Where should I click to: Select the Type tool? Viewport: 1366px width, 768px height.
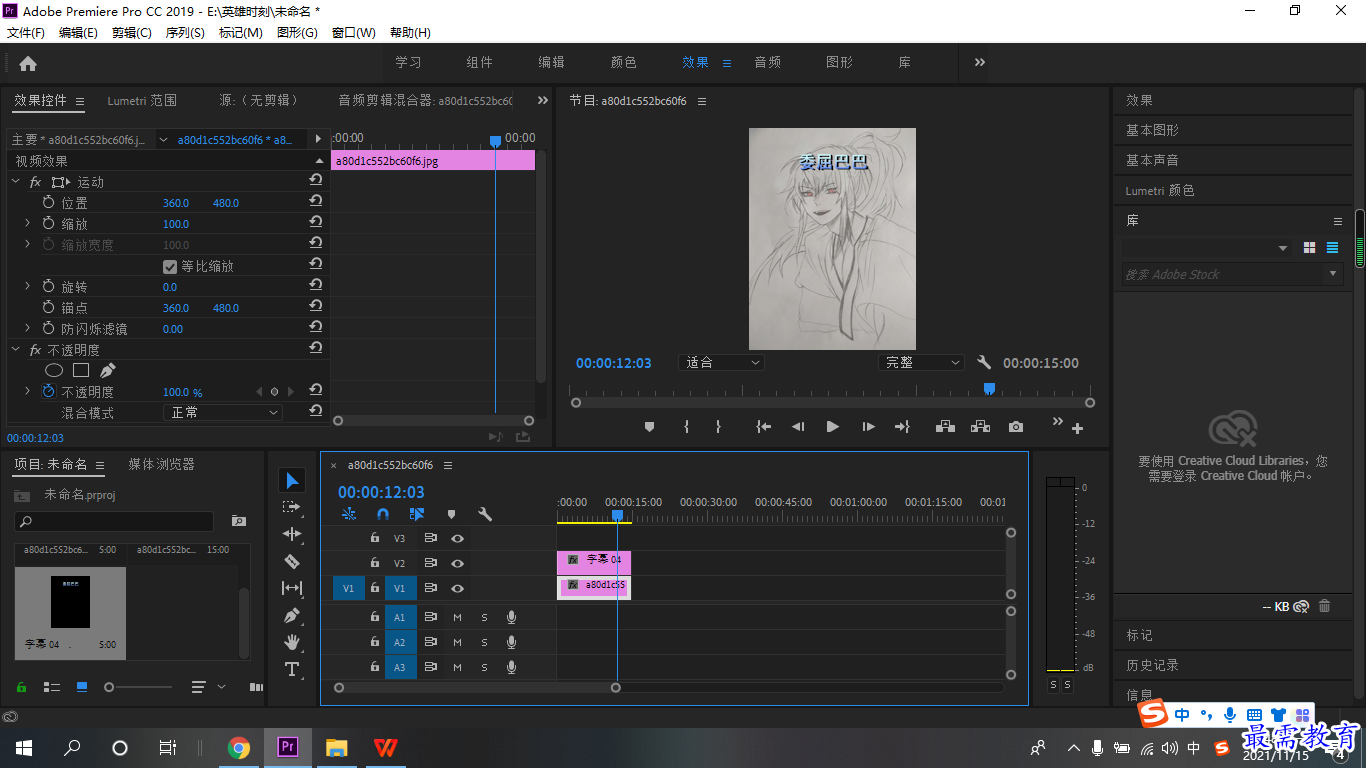click(x=292, y=669)
